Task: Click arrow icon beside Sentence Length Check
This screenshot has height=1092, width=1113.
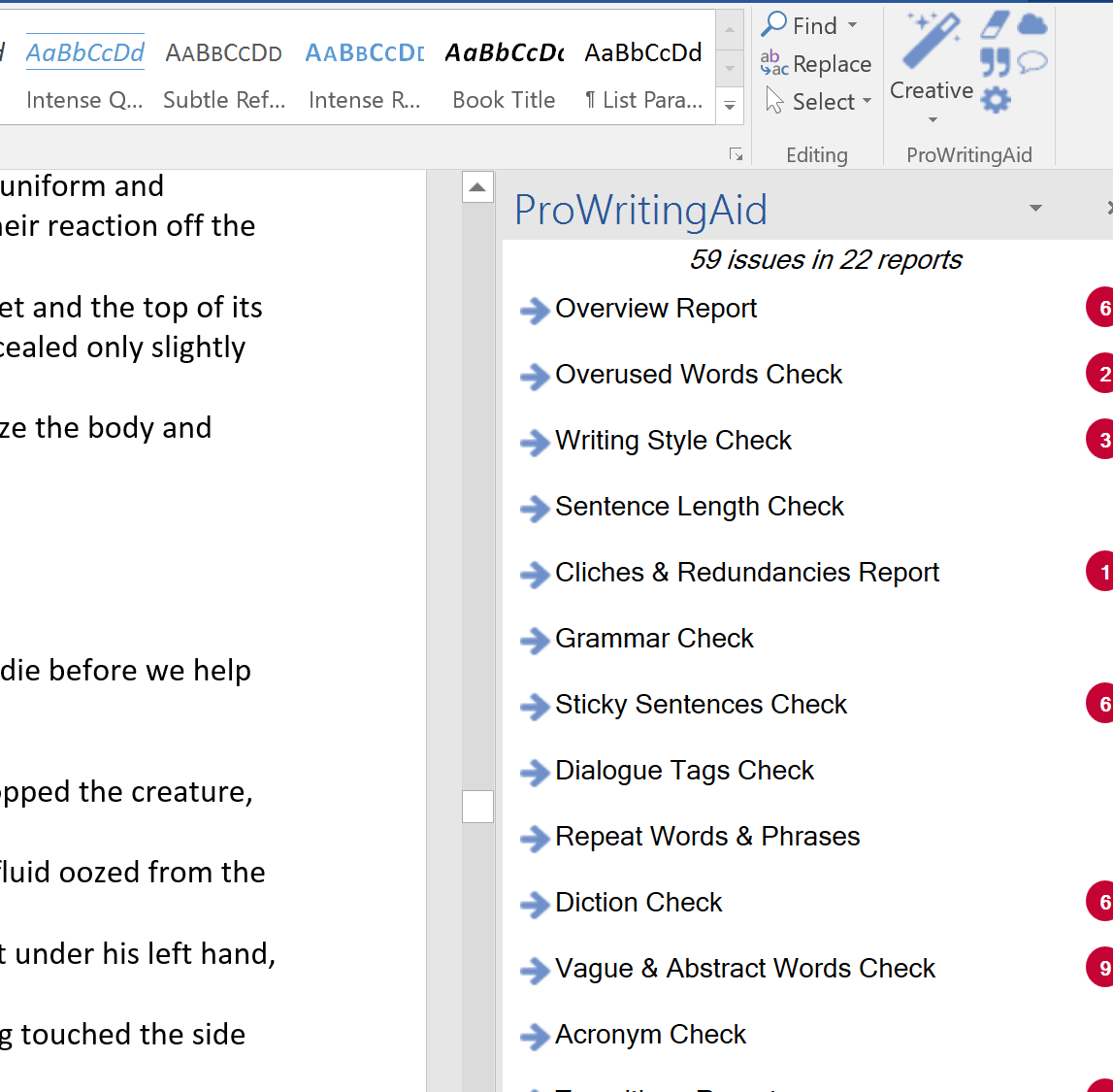Action: tap(535, 509)
